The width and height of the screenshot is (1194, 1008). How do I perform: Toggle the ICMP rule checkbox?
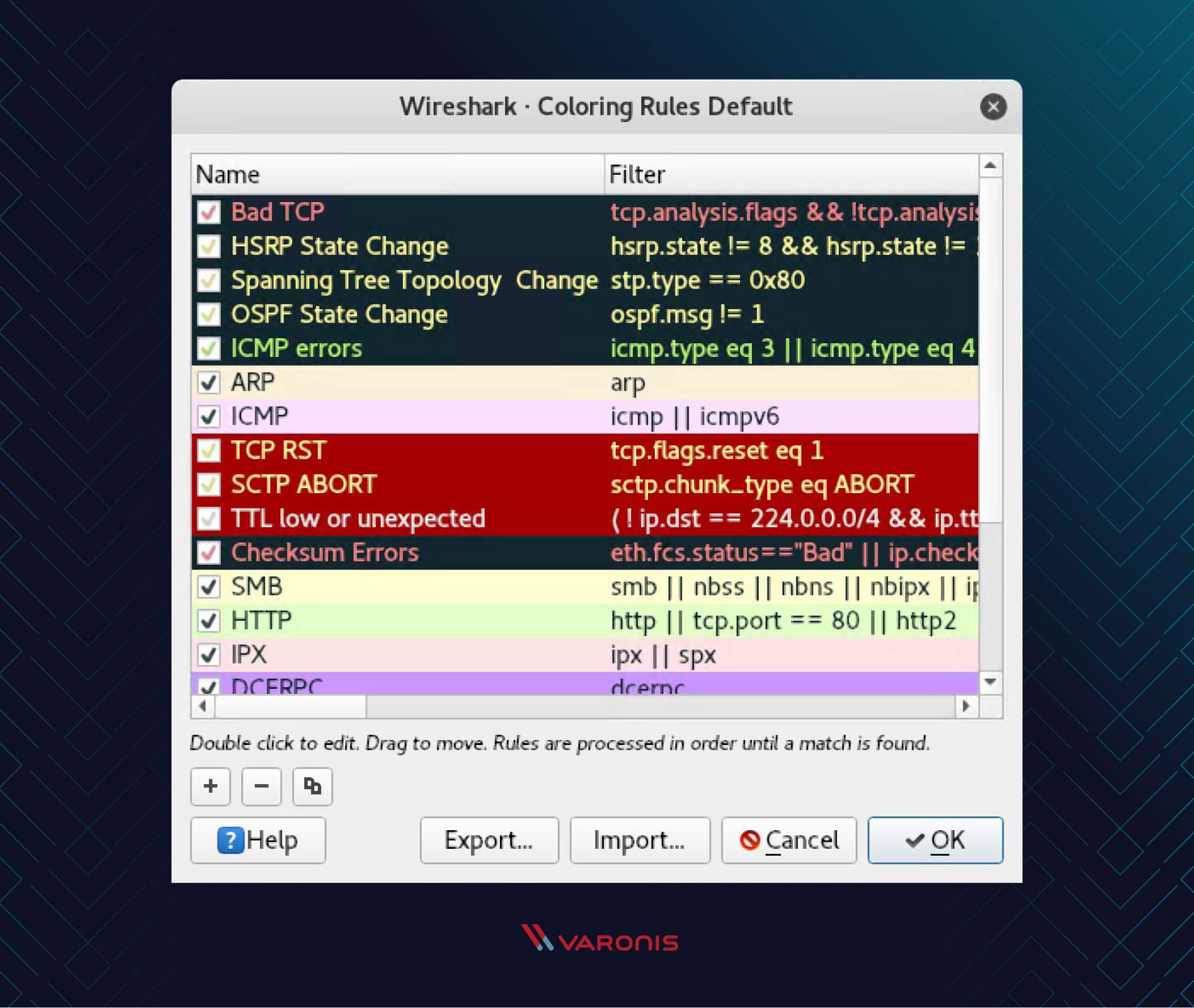[208, 417]
